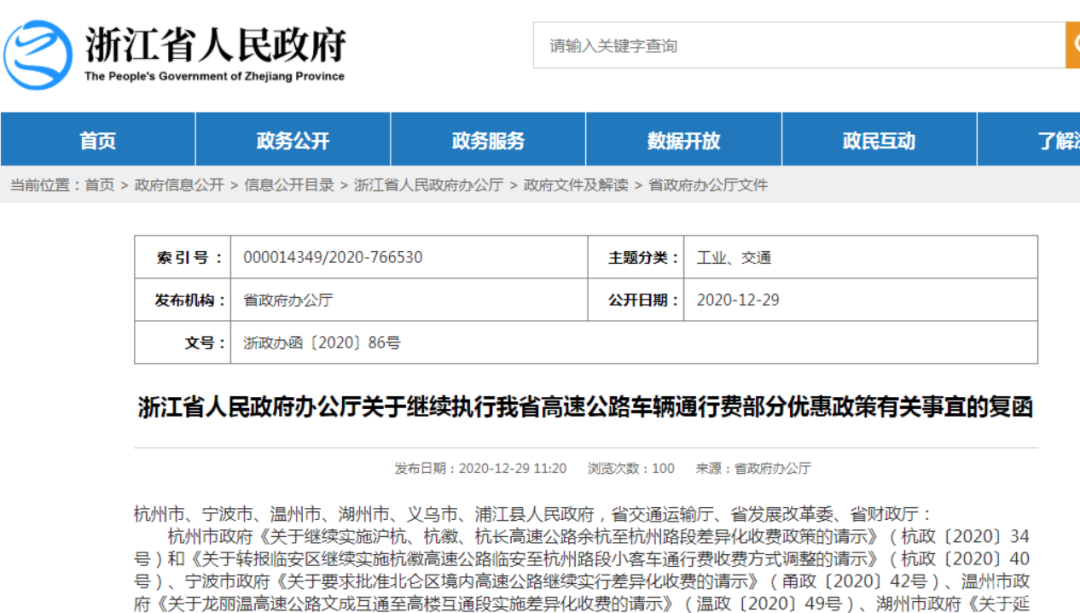Screen dimensions: 1080x613
Task: Open the 首页 navigation tab
Action: click(97, 140)
